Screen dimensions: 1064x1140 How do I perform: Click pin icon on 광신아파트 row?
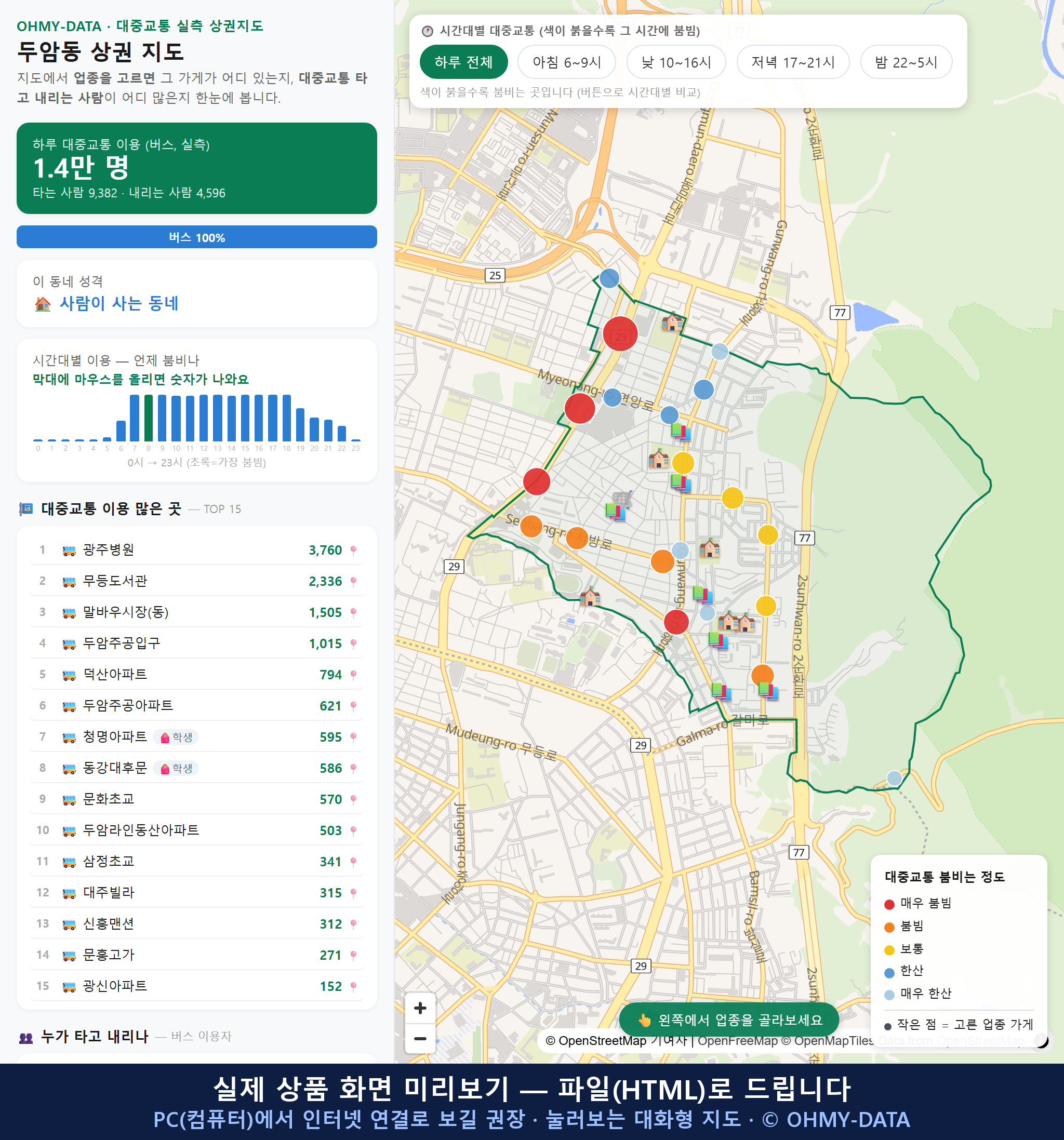click(x=353, y=987)
